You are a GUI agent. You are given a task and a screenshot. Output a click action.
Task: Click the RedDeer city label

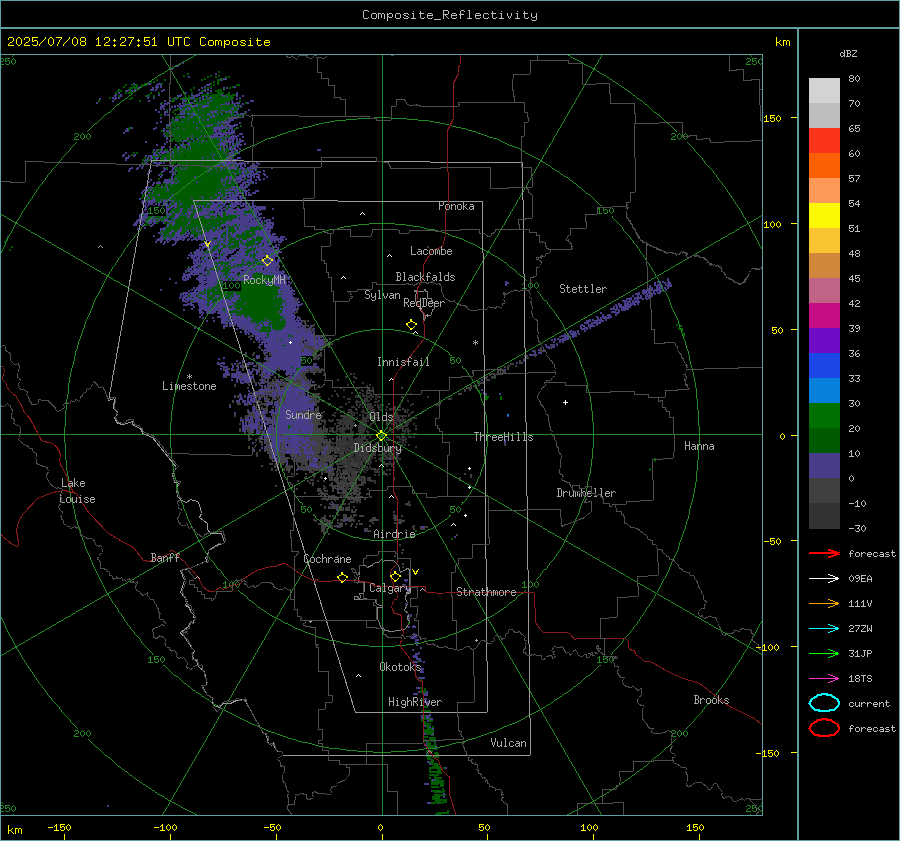point(424,303)
